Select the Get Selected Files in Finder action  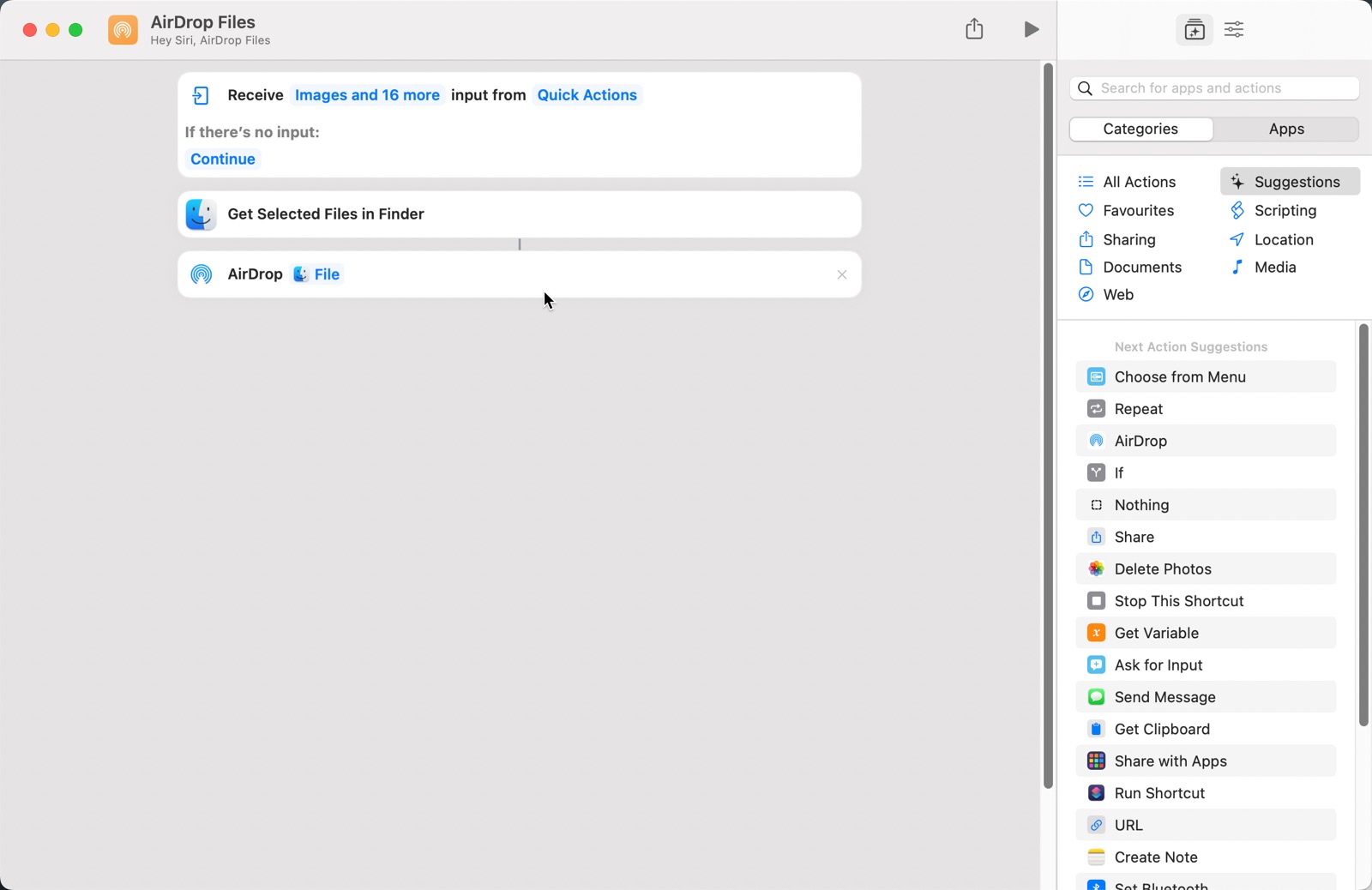point(520,214)
